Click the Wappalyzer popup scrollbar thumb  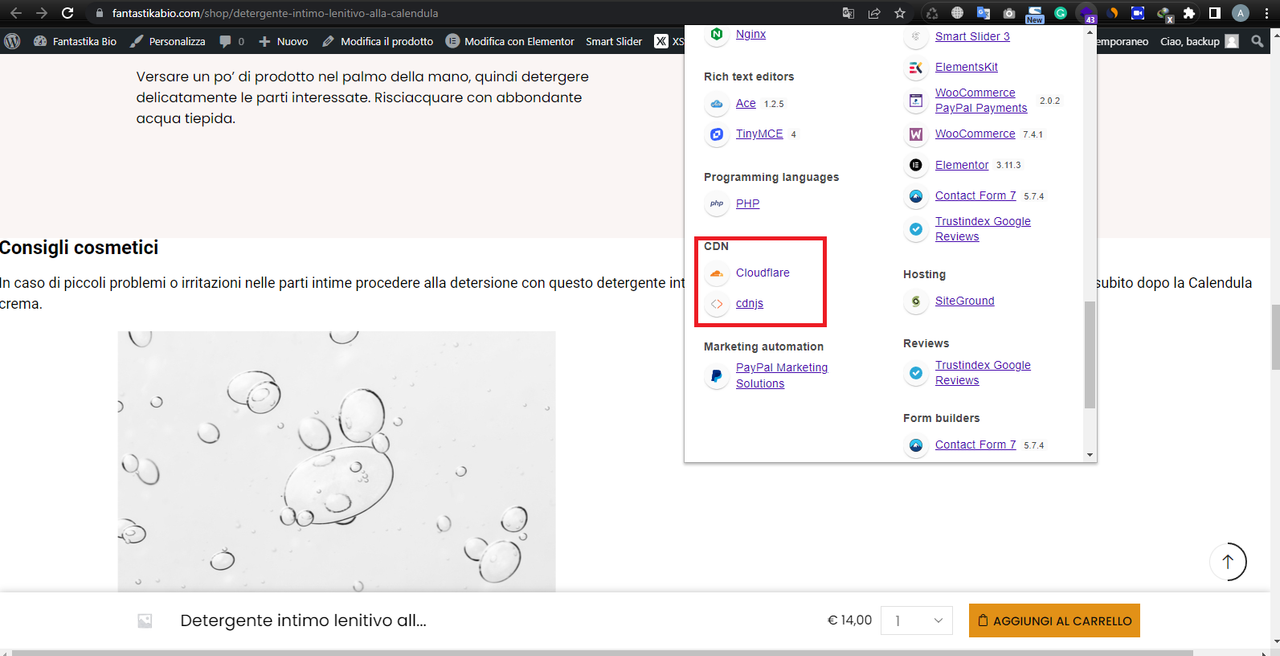[1090, 354]
